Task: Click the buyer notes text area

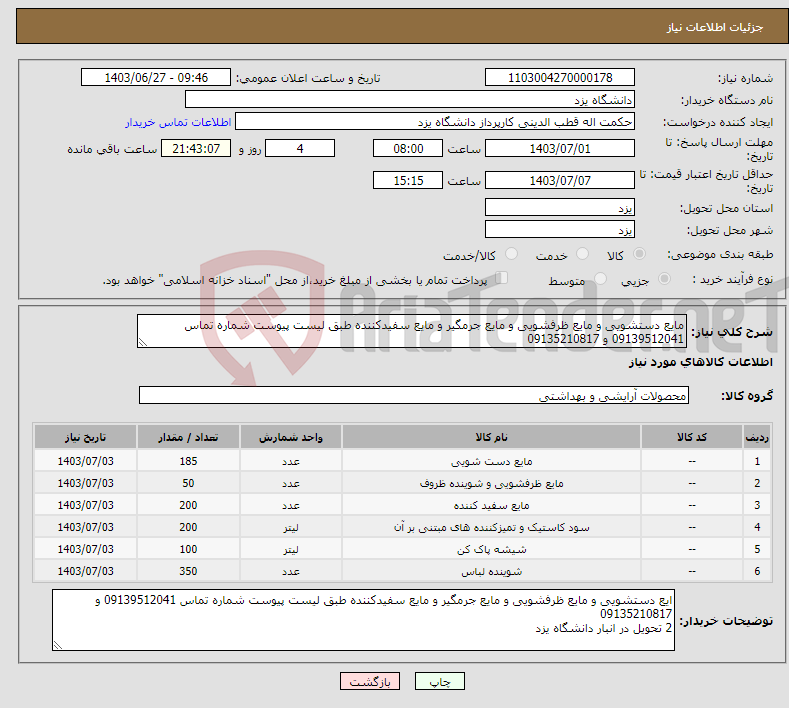Action: [363, 620]
